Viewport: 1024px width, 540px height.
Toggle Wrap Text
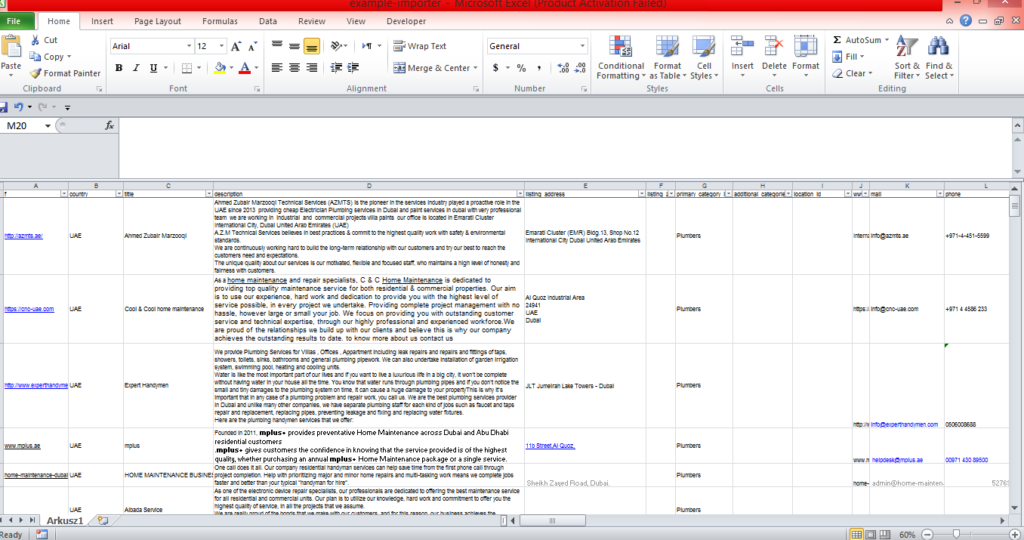[x=419, y=46]
